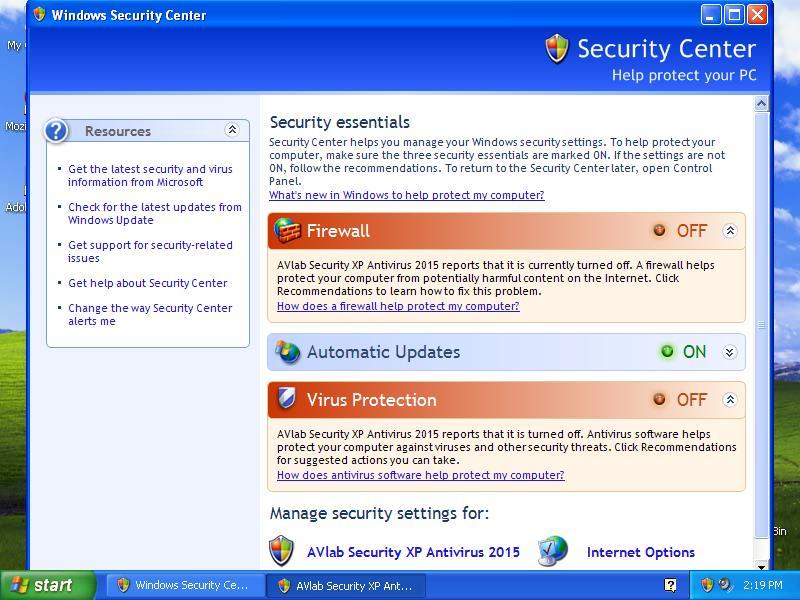Image resolution: width=800 pixels, height=600 pixels.
Task: Select Windows Security Center taskbar button
Action: point(181,585)
